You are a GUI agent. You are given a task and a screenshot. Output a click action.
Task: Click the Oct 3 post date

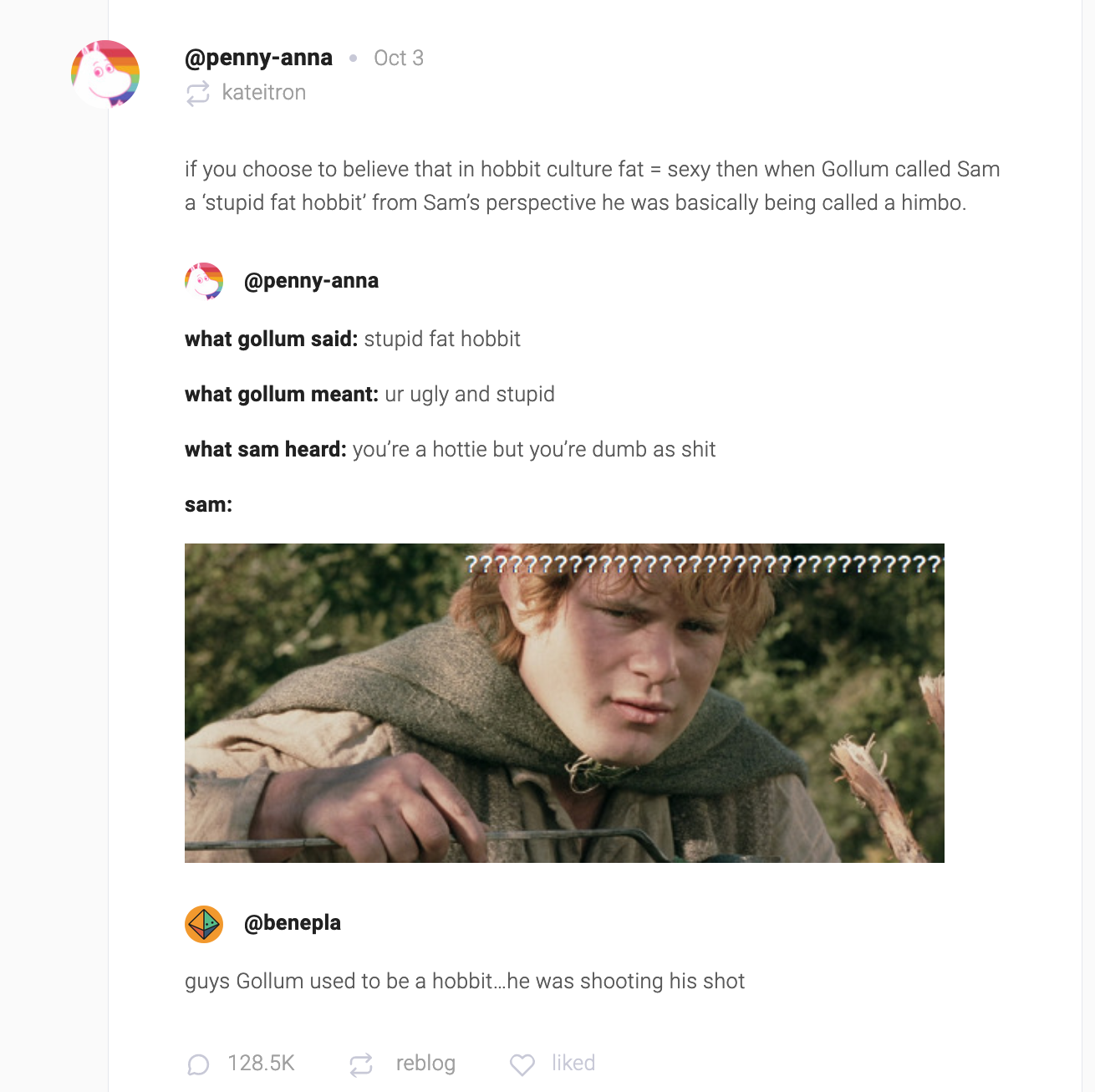[x=399, y=58]
